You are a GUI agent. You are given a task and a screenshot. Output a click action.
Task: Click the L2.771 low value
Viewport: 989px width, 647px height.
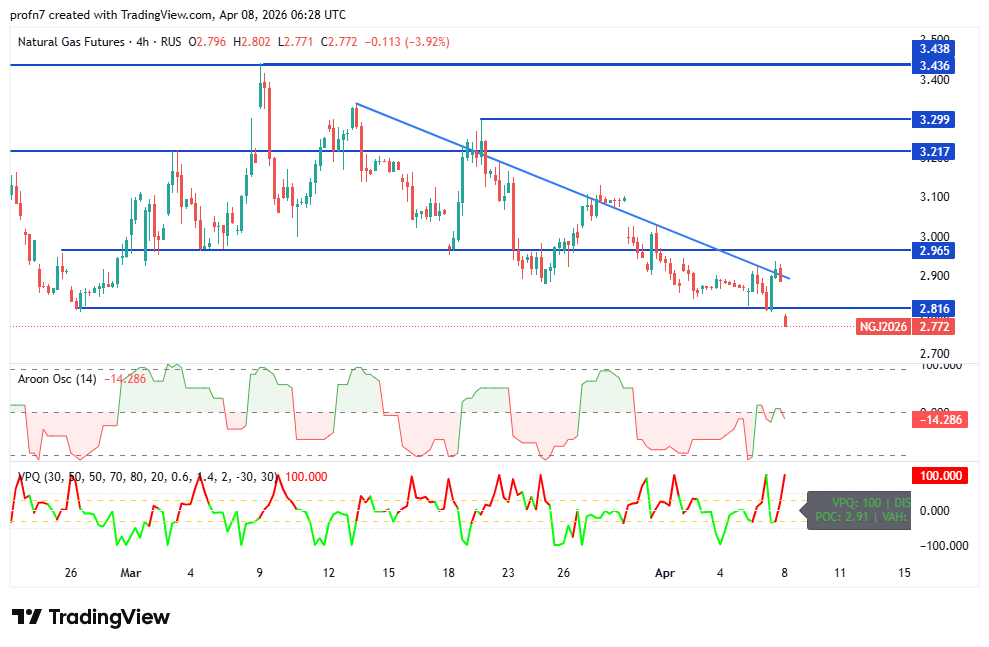pos(296,42)
